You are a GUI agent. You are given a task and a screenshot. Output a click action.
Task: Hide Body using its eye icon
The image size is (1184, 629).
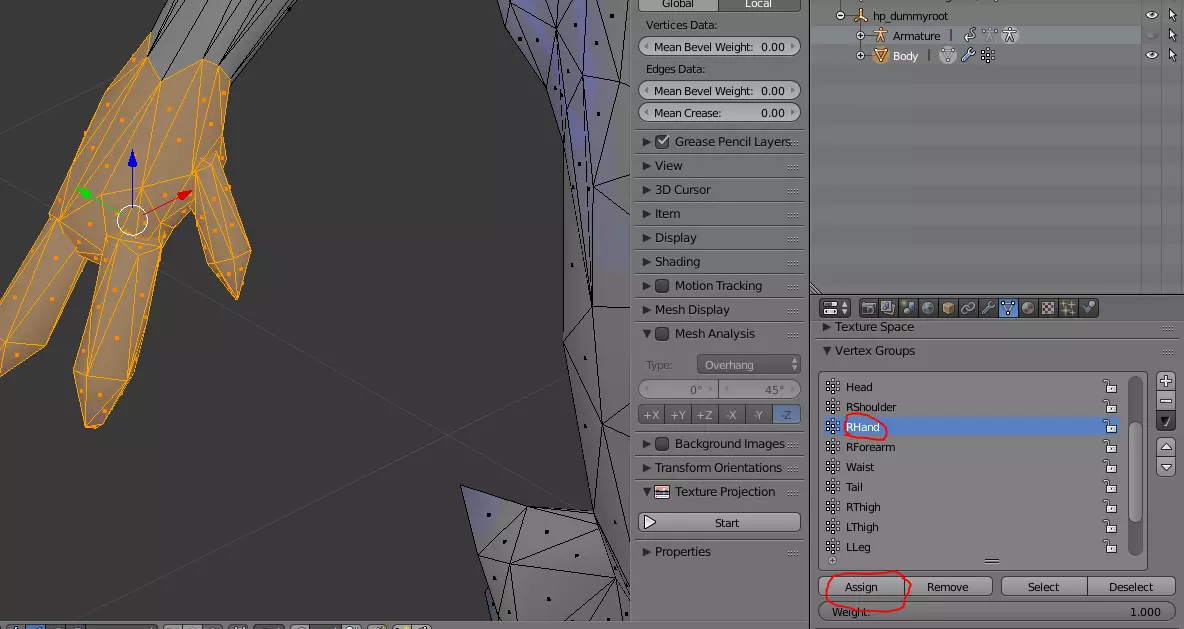pyautogui.click(x=1151, y=55)
